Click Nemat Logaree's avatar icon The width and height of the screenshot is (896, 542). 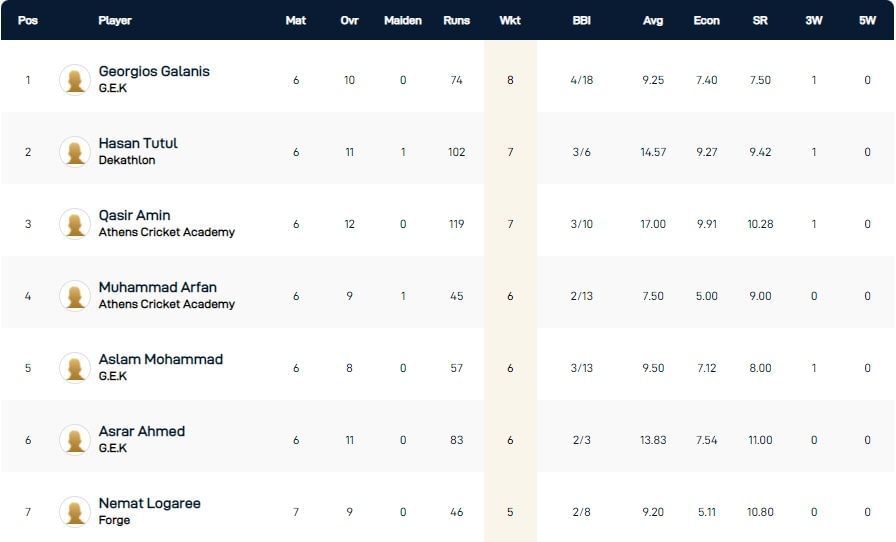[x=75, y=512]
